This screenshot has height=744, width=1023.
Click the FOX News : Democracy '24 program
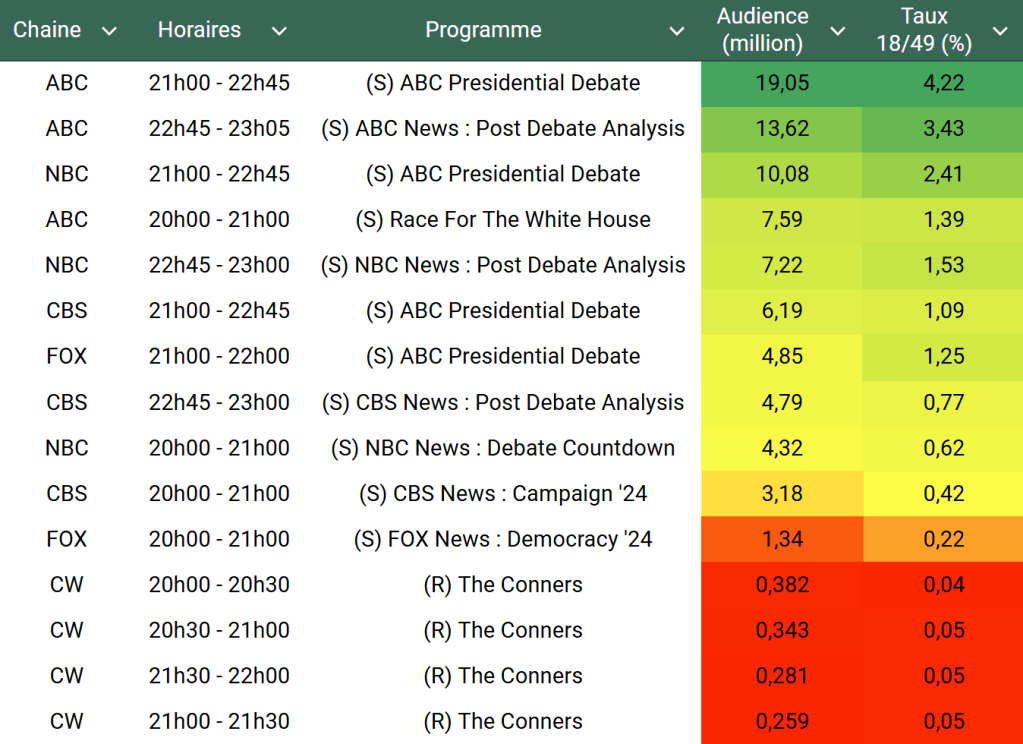[x=503, y=539]
